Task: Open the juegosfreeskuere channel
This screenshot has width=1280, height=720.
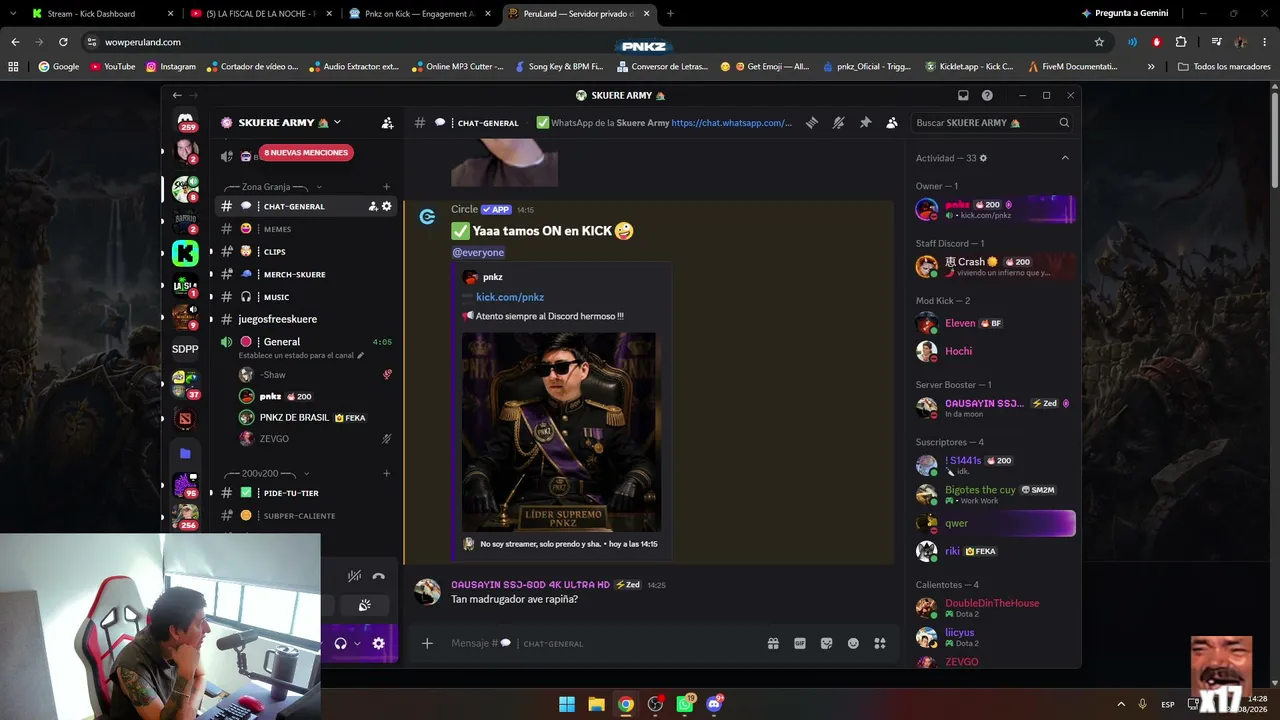Action: click(303, 319)
